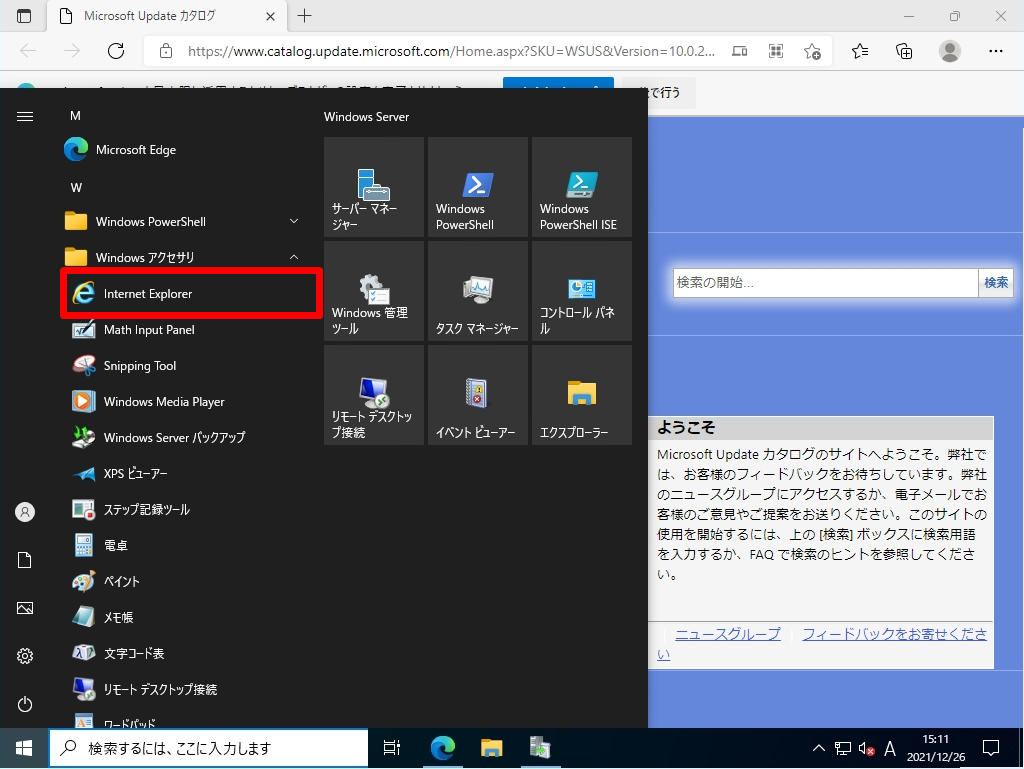Open the コントロール パネル tile

(x=582, y=290)
